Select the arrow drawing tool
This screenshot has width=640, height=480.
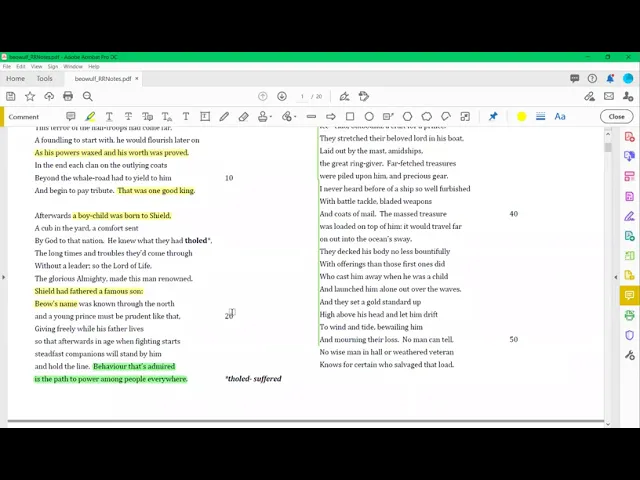331,117
